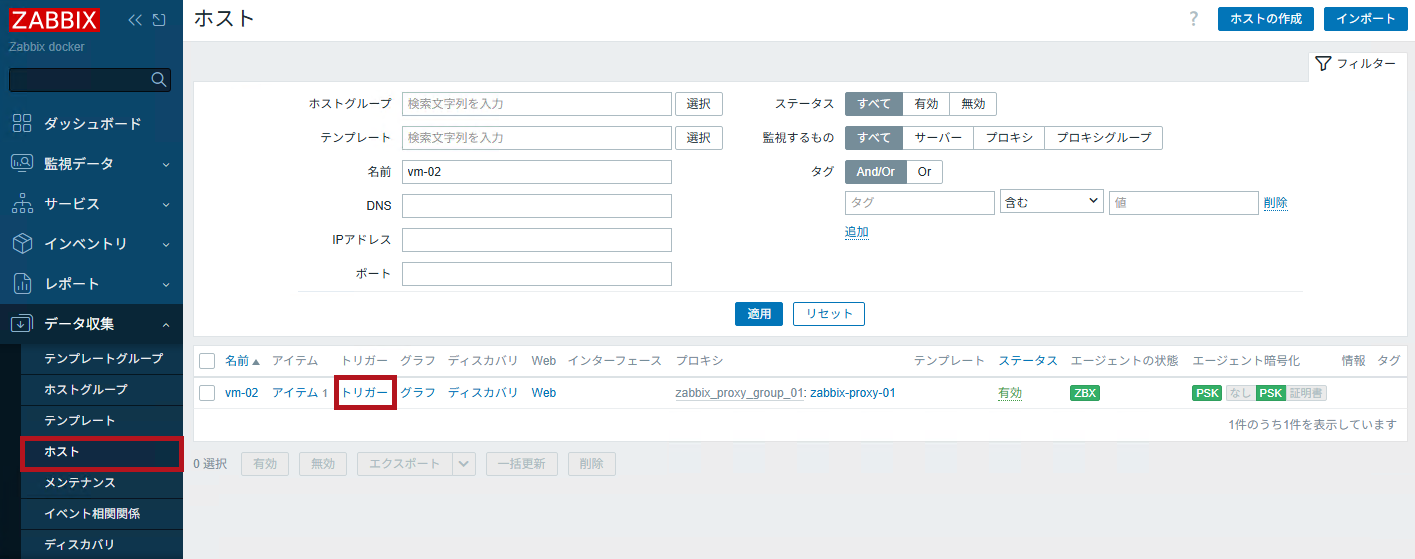Check the select-all hosts checkbox
Screen dimensions: 1415x559
click(207, 361)
